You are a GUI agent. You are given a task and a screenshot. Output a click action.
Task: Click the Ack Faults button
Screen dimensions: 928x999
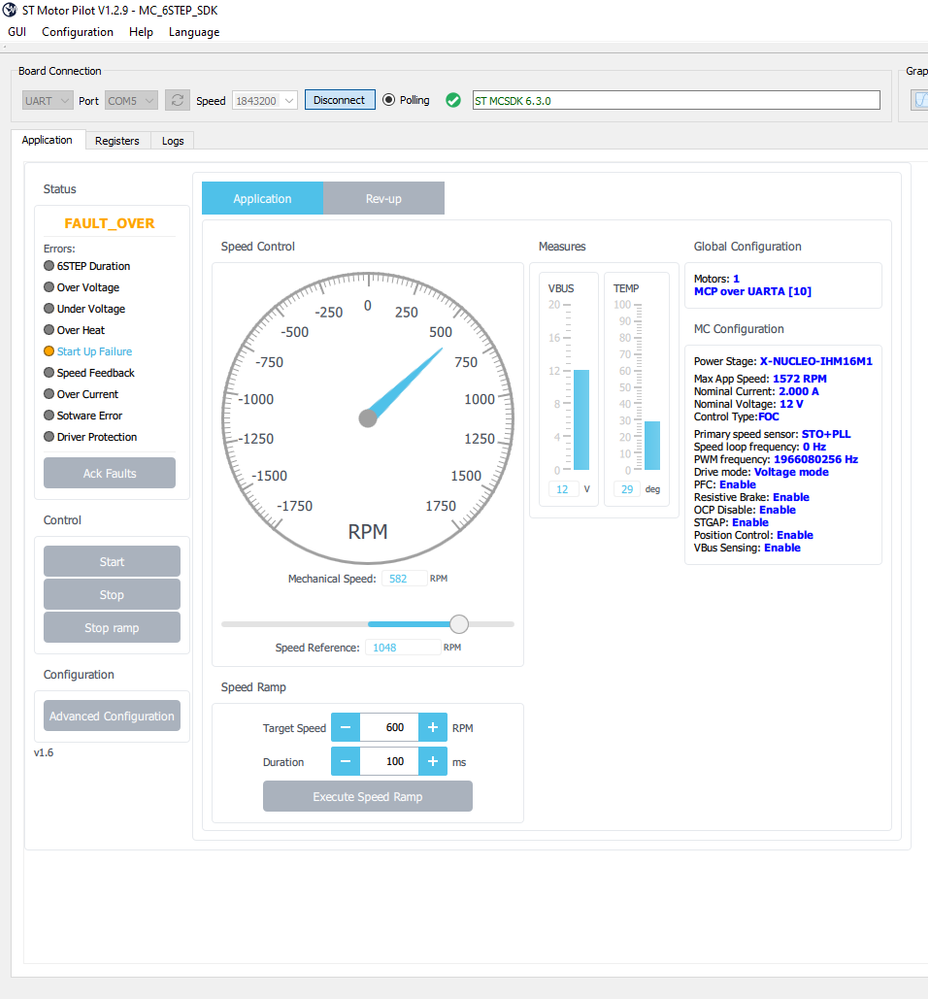[110, 473]
